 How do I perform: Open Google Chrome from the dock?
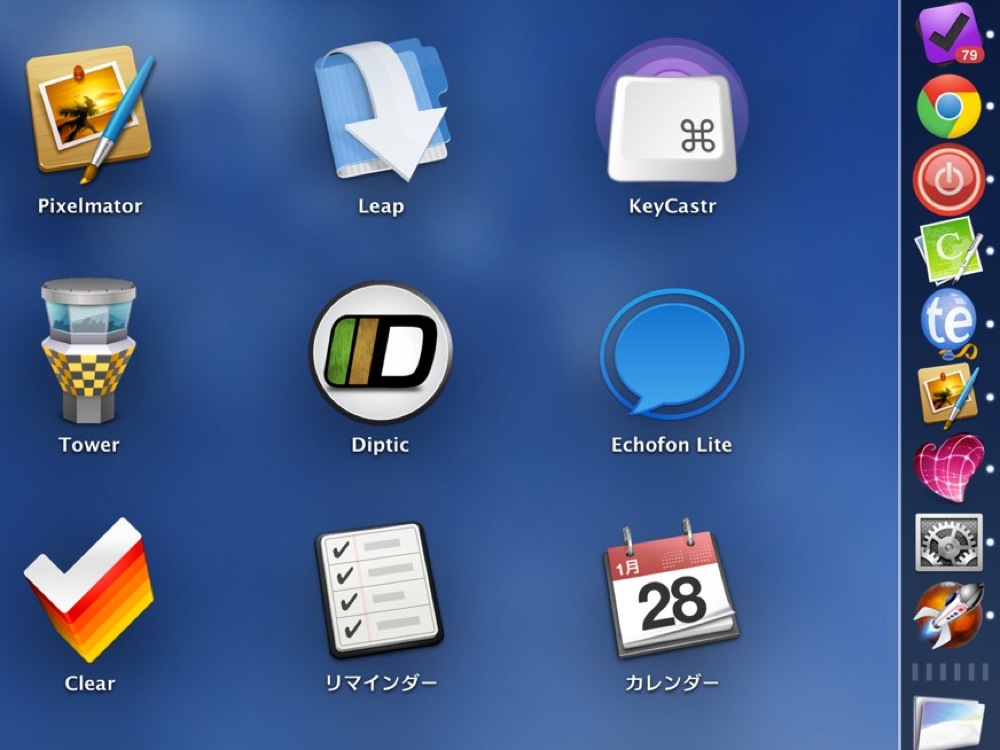948,106
